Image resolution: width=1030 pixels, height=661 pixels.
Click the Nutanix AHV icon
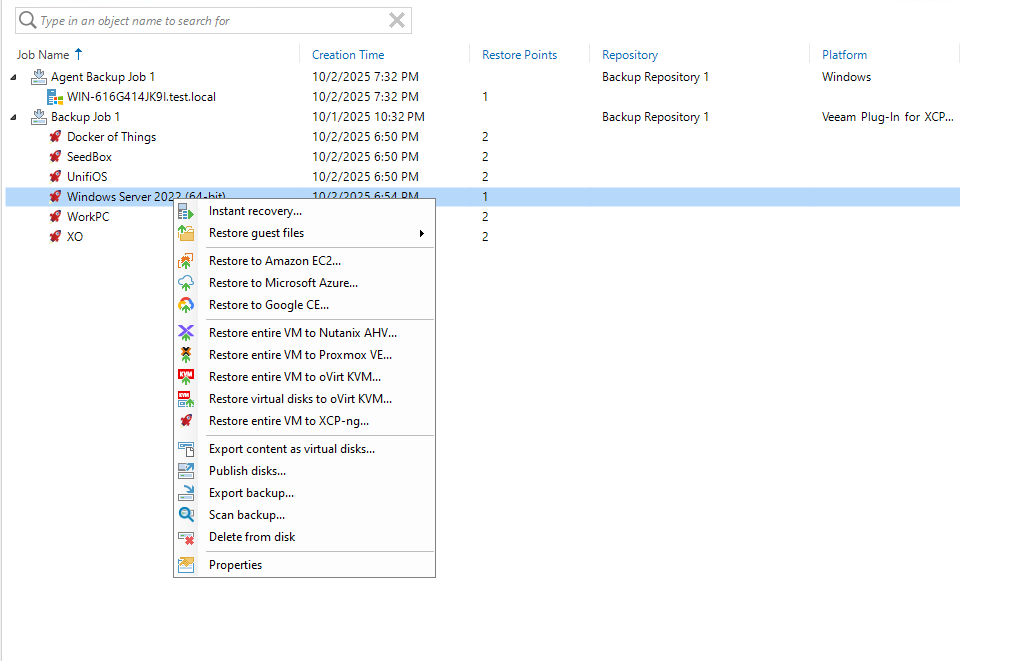tap(186, 333)
